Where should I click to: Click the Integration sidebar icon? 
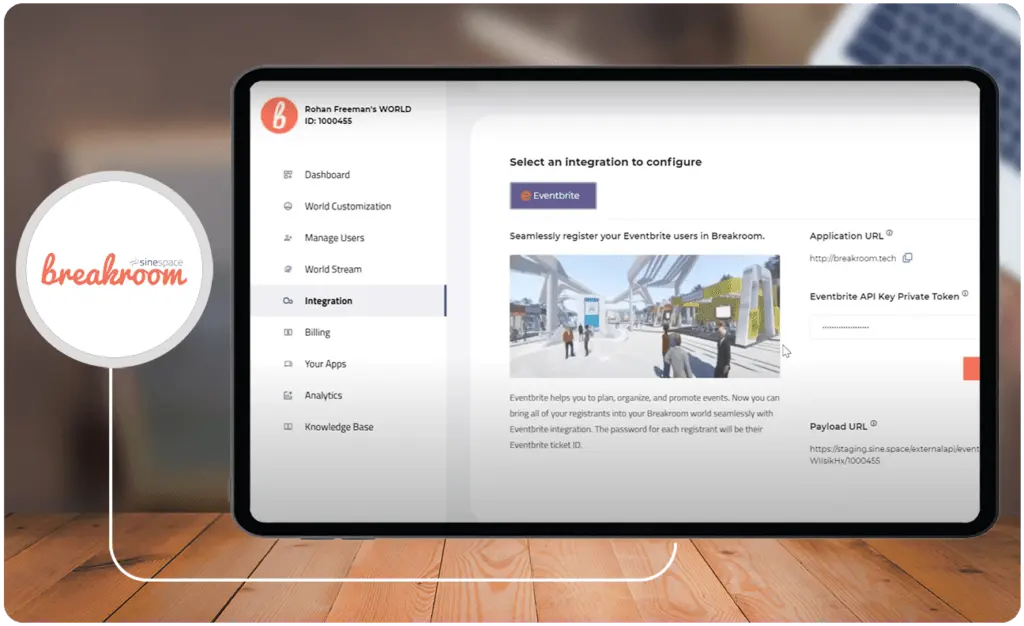[x=288, y=301]
